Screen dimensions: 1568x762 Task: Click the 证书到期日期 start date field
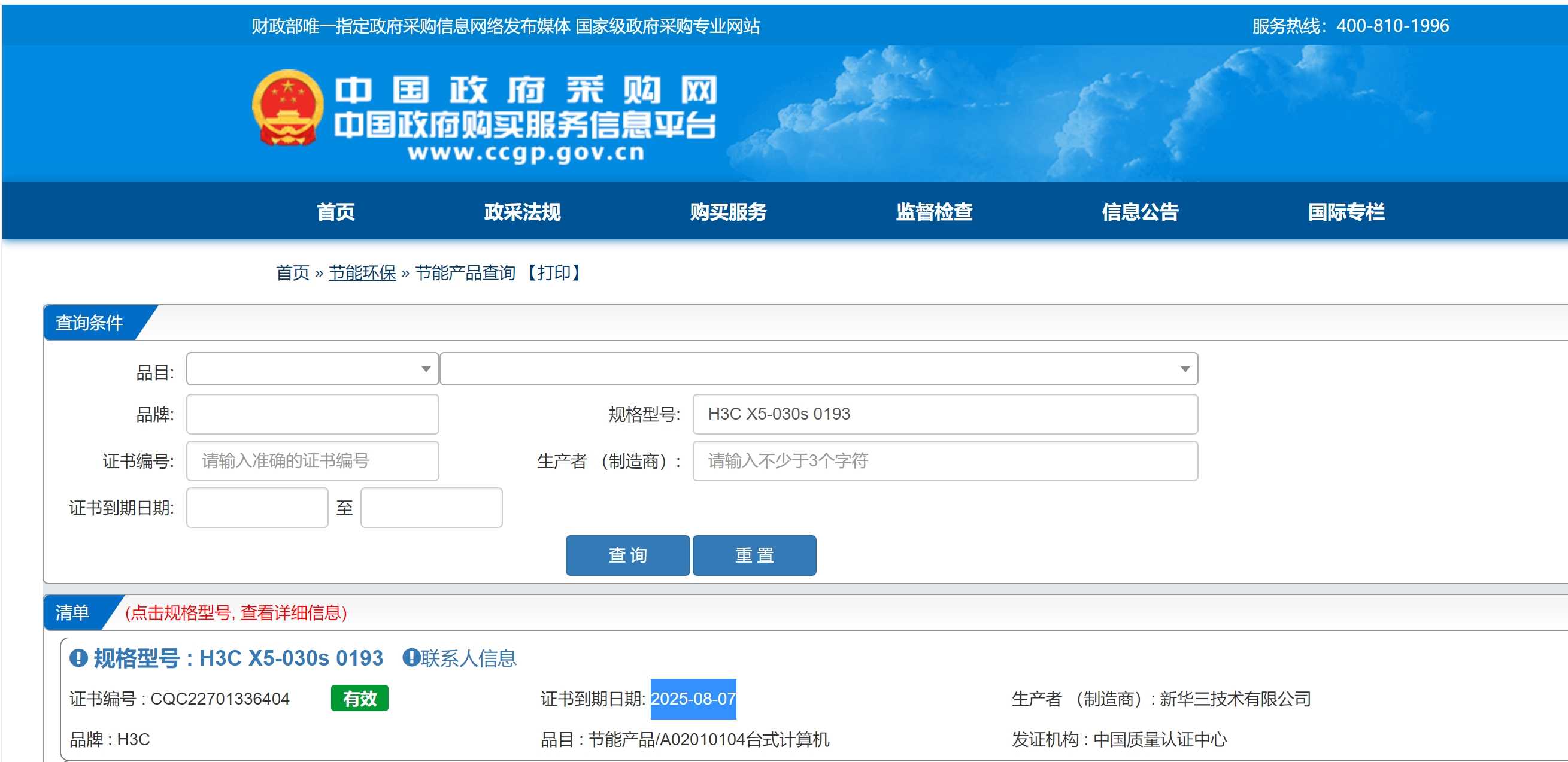tap(257, 508)
